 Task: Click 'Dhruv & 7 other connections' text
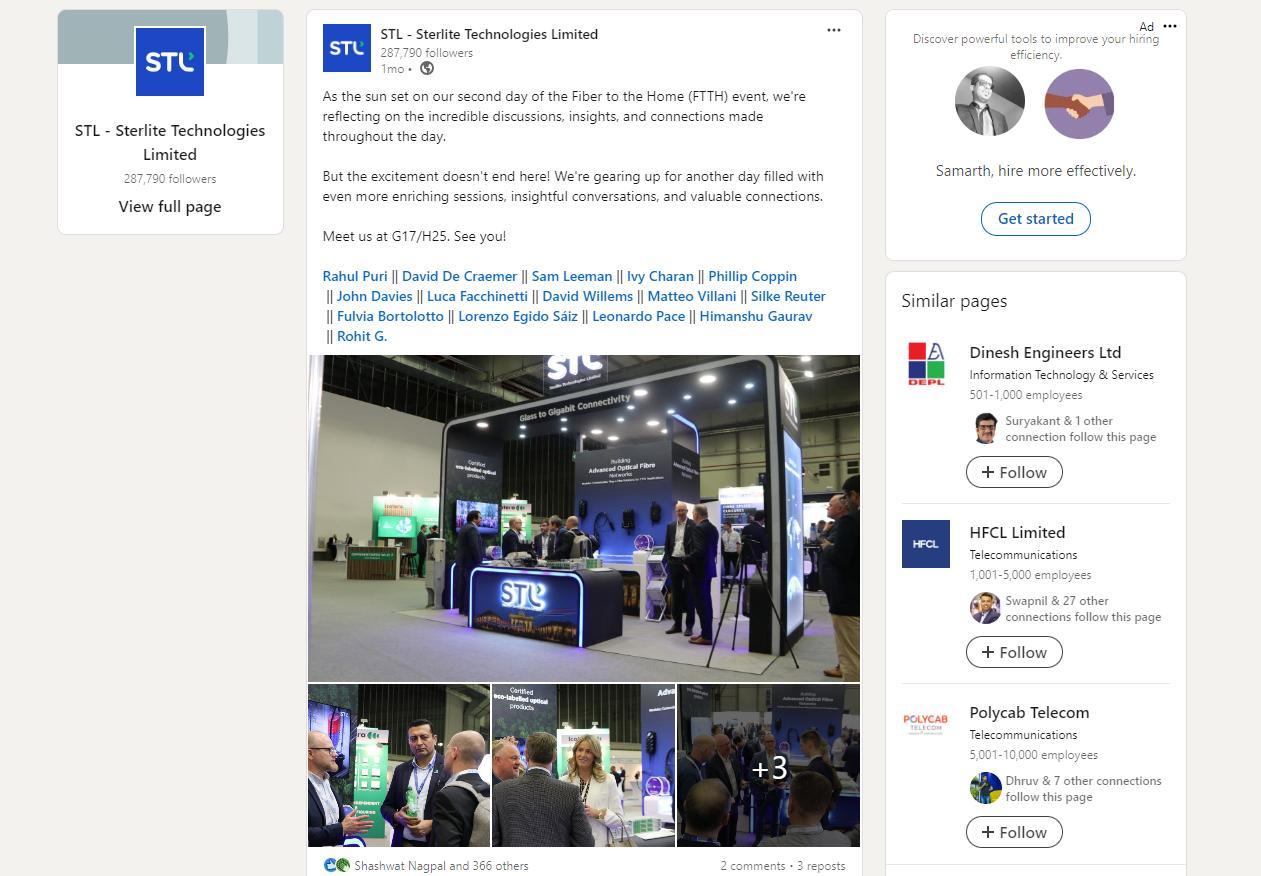1083,789
